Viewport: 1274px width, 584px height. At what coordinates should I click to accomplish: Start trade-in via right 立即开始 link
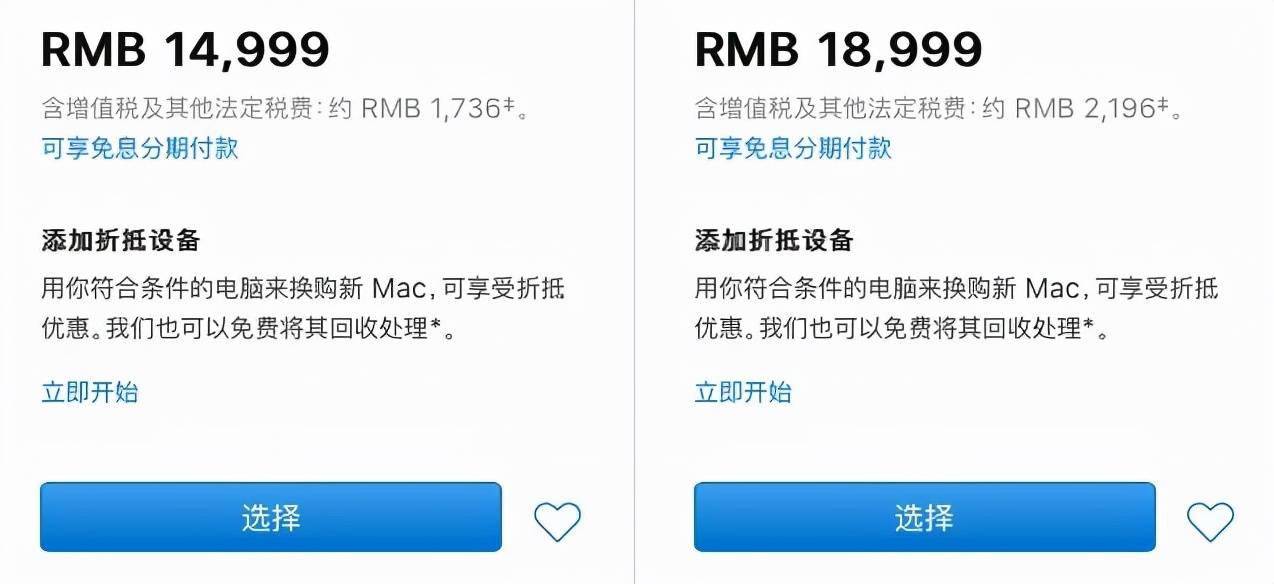(743, 392)
